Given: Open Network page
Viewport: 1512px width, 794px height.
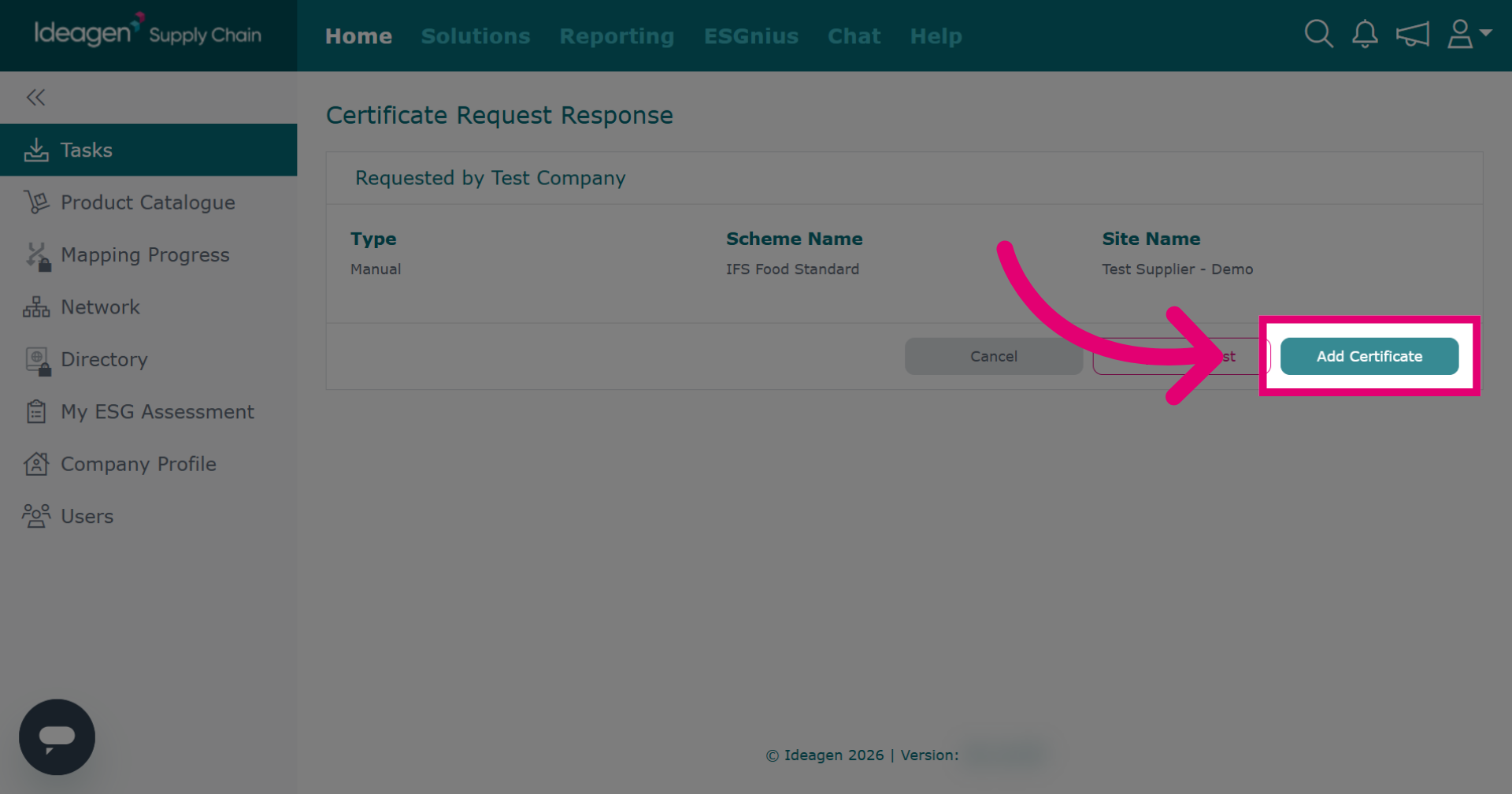Looking at the screenshot, I should (100, 307).
